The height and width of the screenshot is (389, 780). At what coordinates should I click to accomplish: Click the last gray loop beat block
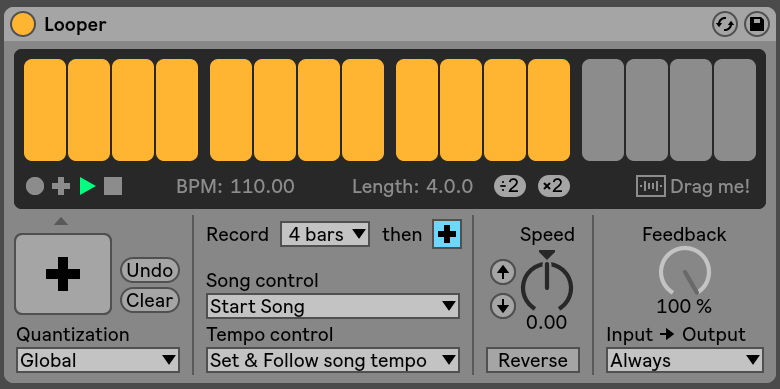point(735,110)
